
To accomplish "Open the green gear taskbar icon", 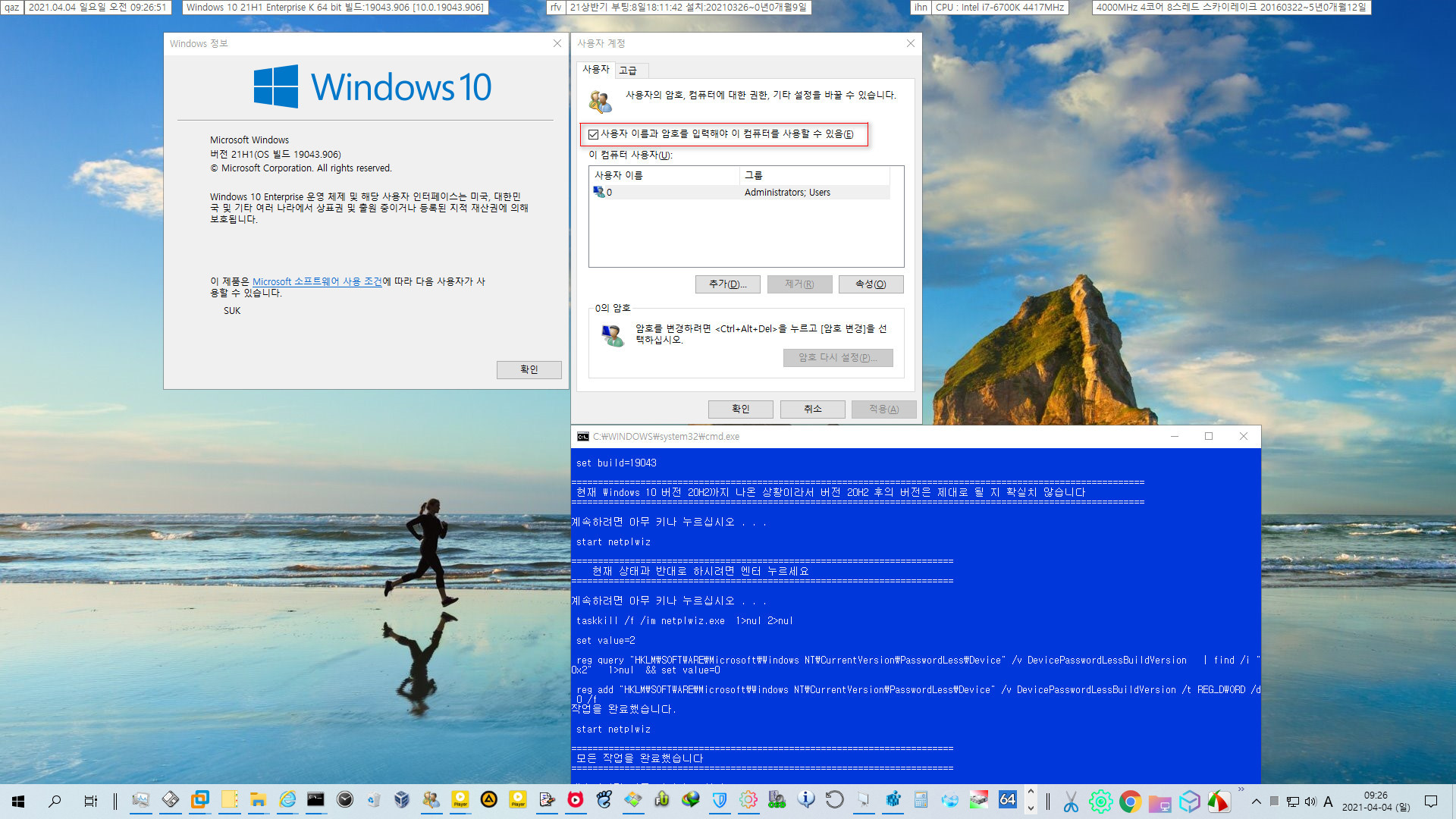I will [1100, 801].
